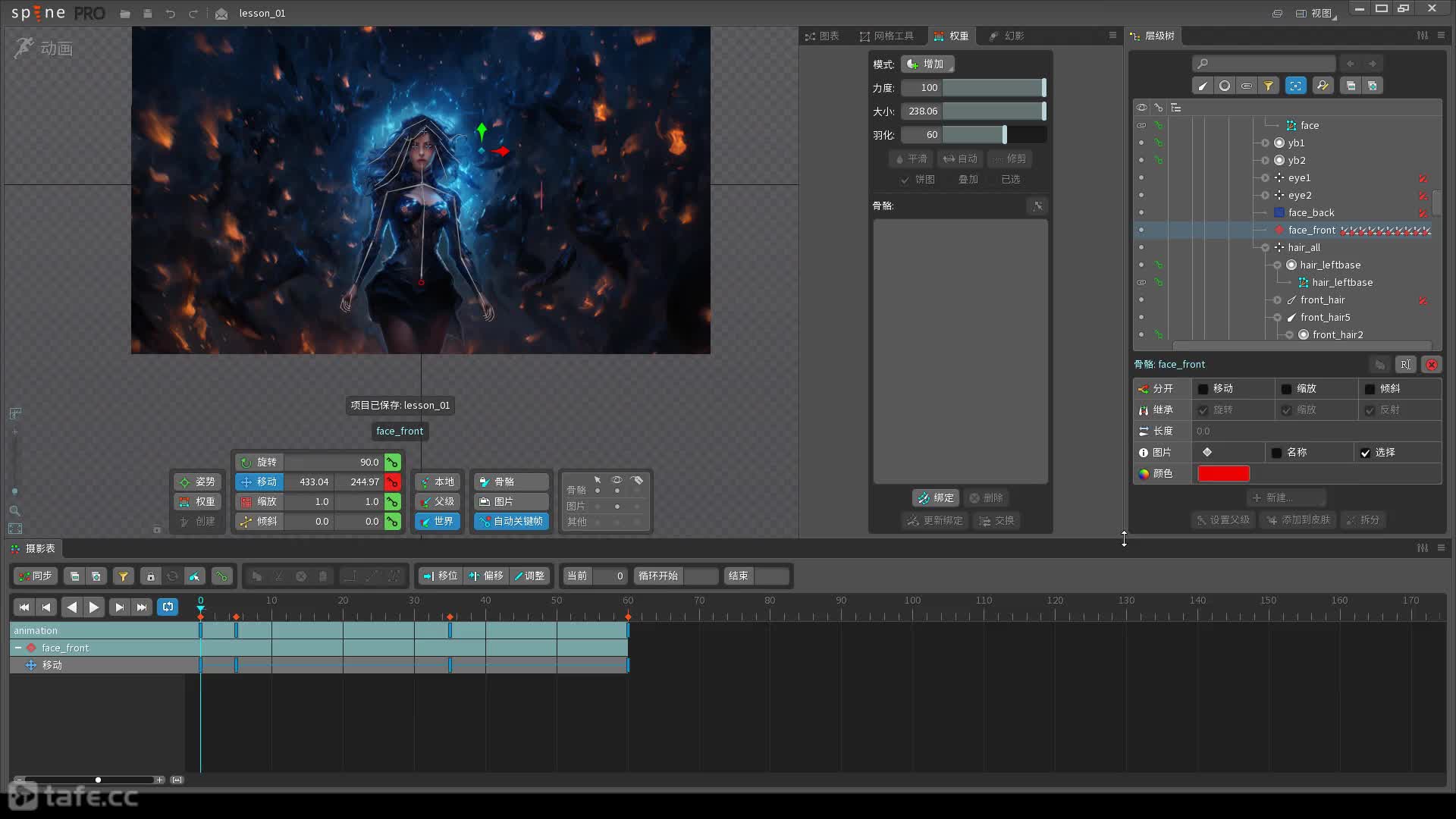Adjust the 力度 strength slider
The image size is (1456, 819).
[x=994, y=88]
